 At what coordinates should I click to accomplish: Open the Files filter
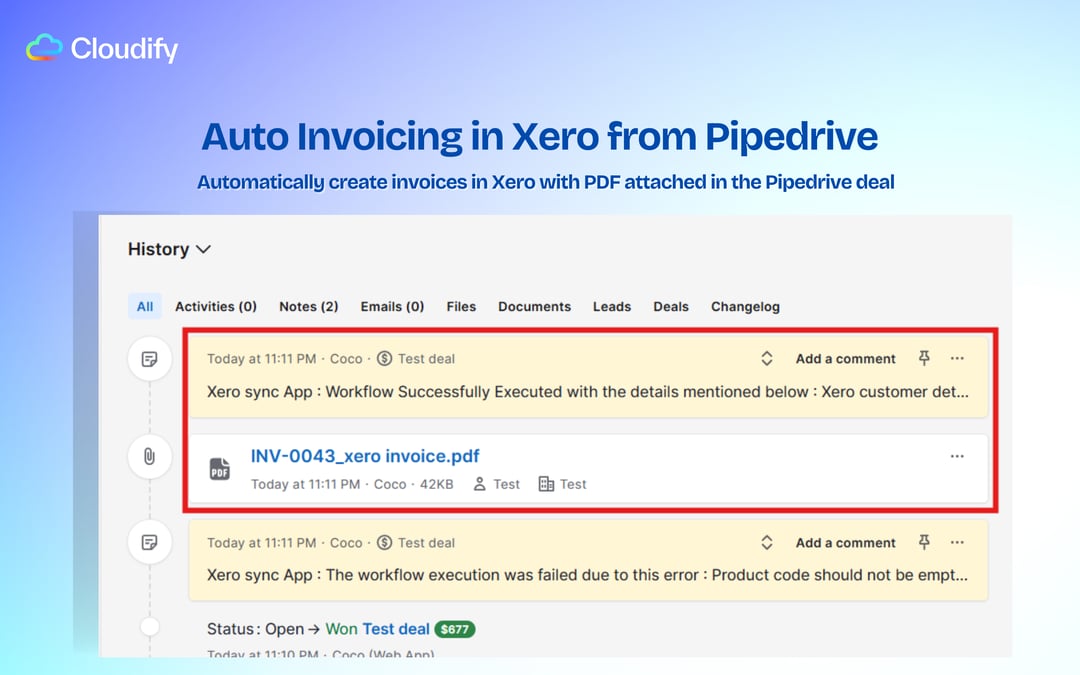(x=461, y=306)
